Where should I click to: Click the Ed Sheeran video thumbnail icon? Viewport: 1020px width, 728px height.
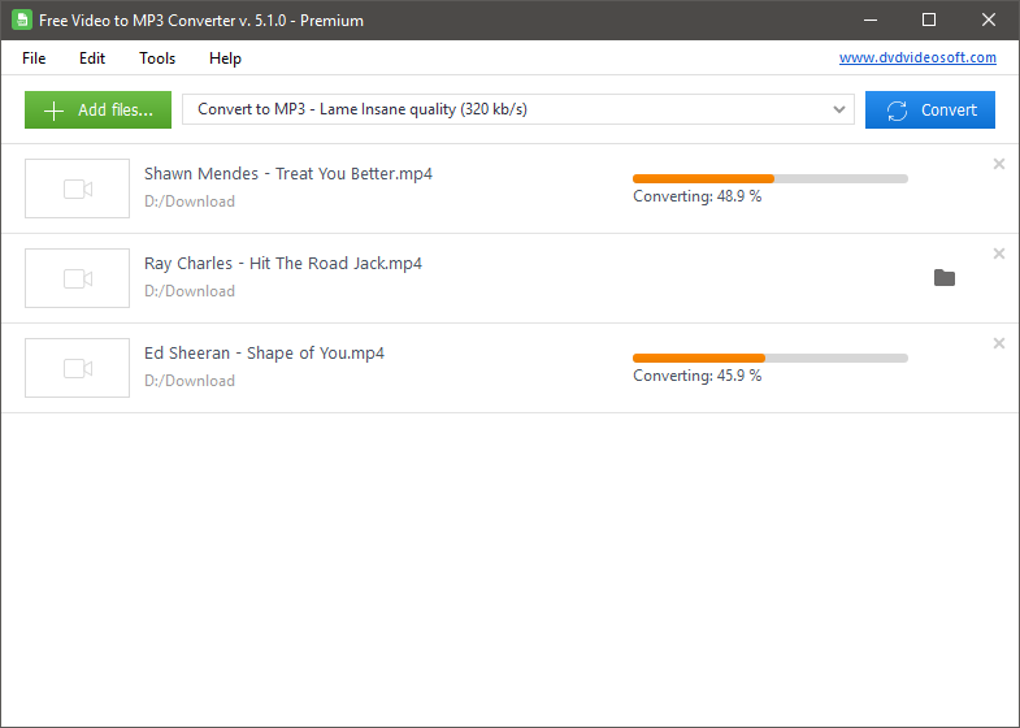click(77, 367)
